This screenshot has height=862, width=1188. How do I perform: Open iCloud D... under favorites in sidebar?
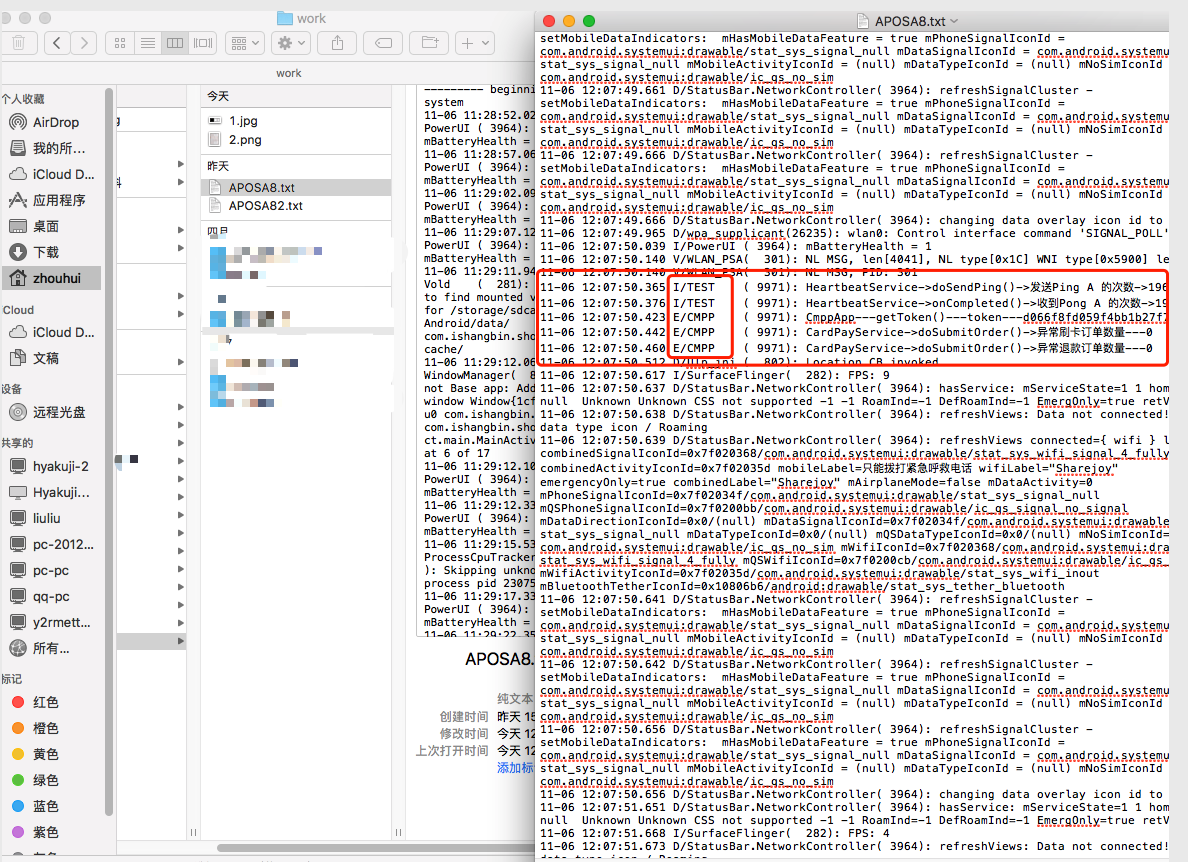click(x=54, y=173)
